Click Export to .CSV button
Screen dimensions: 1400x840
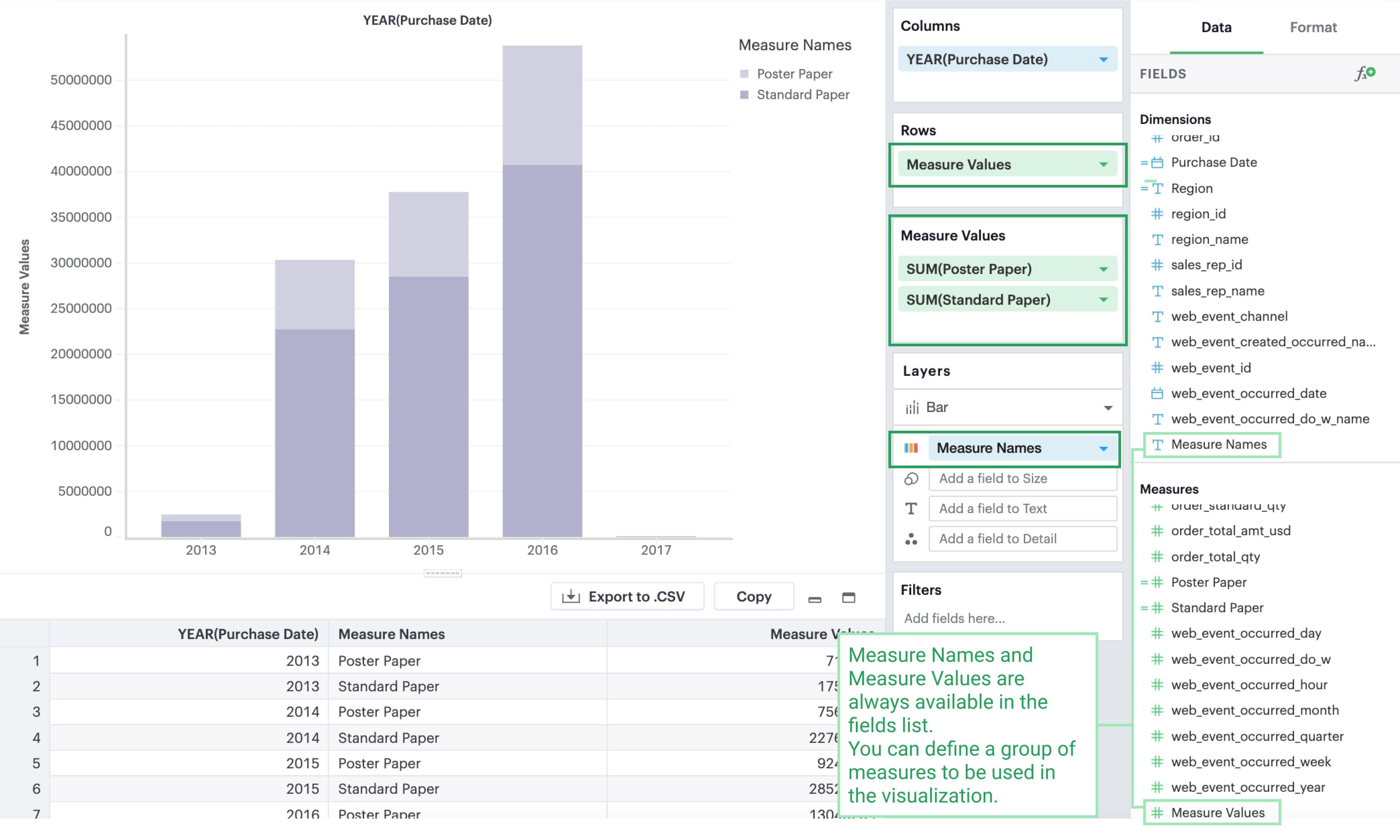tap(627, 596)
